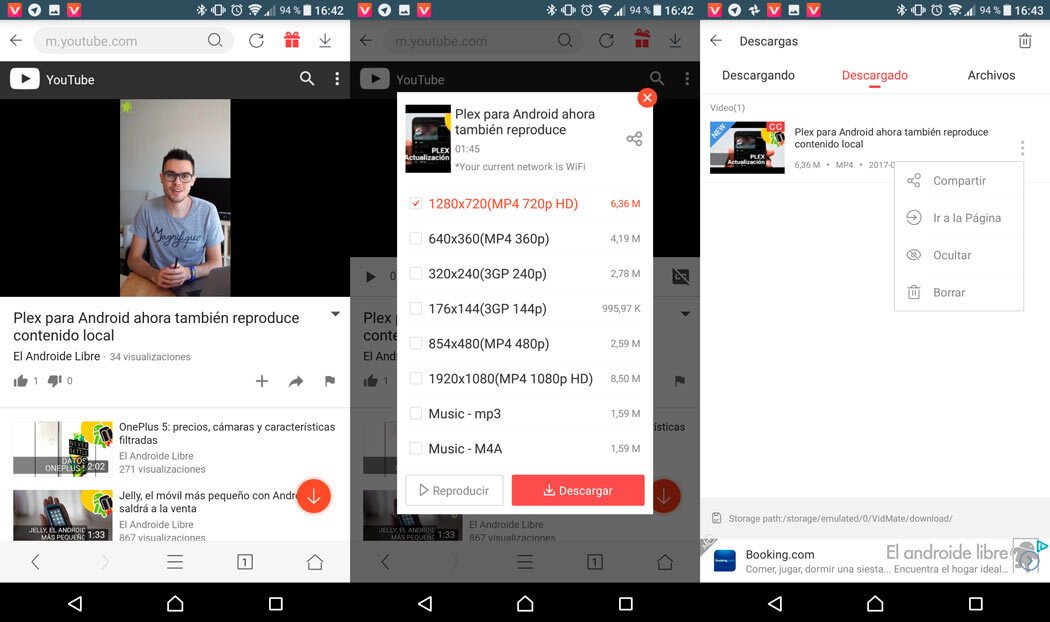Check the 640x360 MP4 360p option

pos(416,238)
